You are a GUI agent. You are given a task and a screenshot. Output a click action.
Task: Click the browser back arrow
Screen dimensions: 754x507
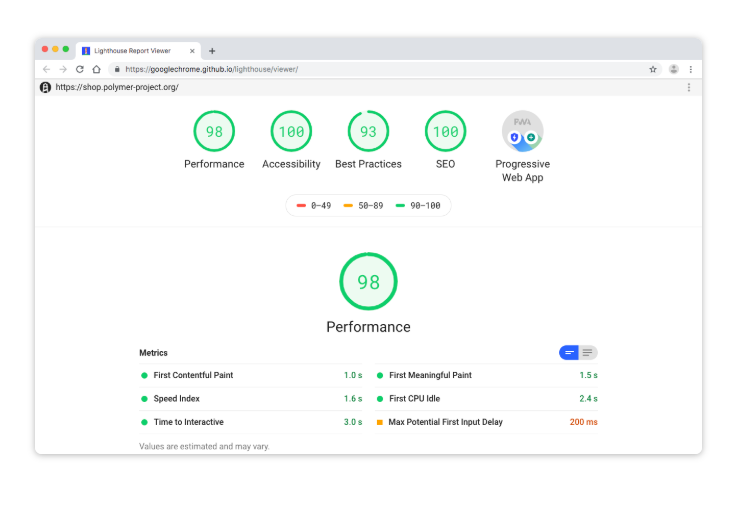(46, 69)
